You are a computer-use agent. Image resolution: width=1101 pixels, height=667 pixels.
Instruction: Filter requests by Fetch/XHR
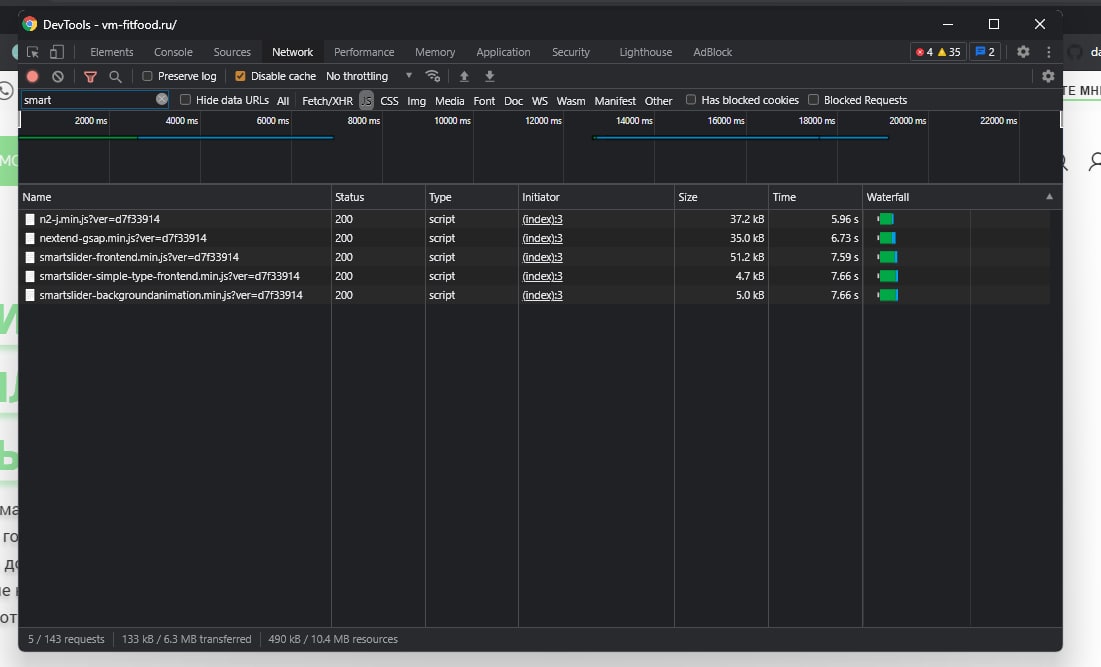327,101
